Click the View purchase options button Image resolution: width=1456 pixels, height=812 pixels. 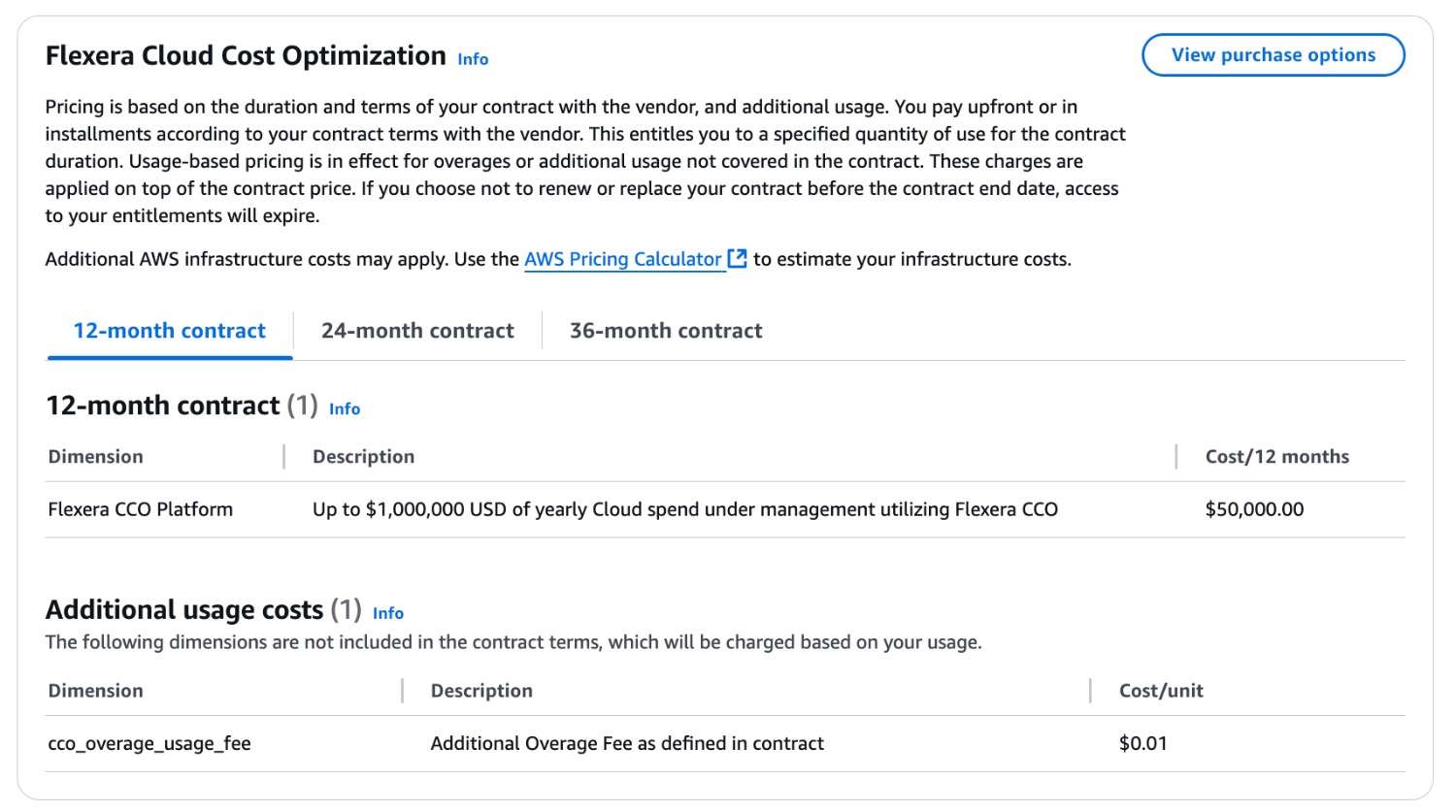[1273, 54]
